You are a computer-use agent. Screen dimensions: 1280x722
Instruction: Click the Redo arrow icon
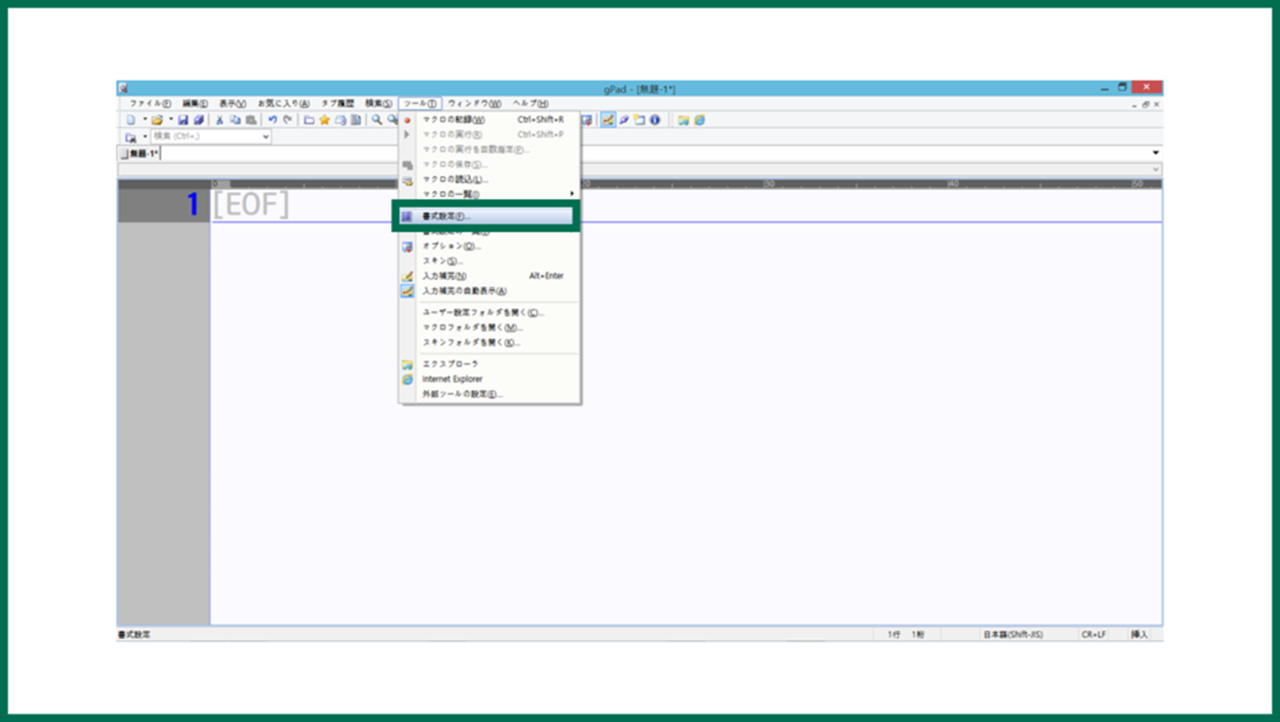pos(287,120)
